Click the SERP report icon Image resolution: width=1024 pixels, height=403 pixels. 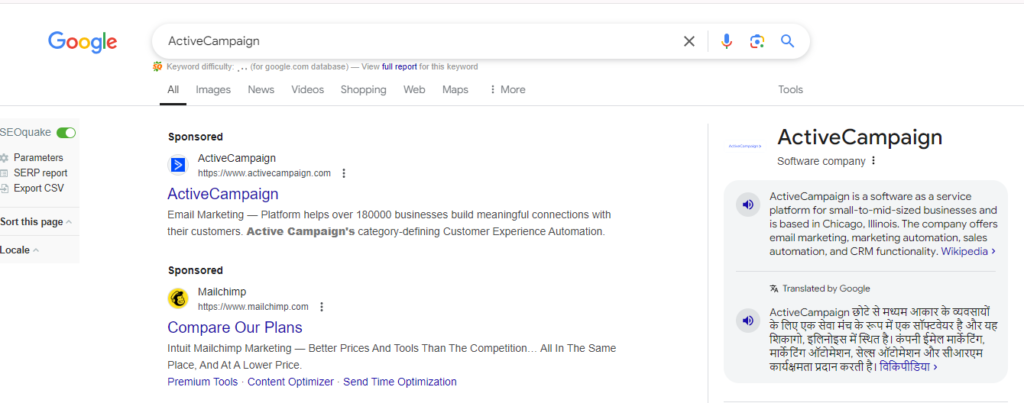point(5,173)
